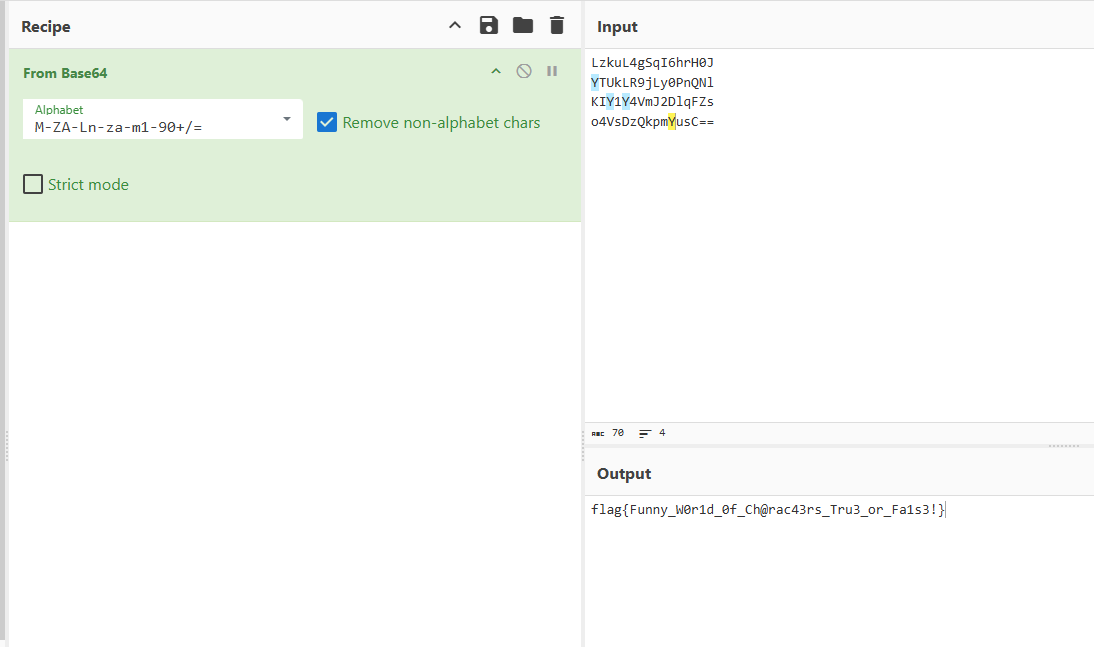Open the Alphabet dropdown arrow
This screenshot has height=647, width=1094.
point(287,119)
